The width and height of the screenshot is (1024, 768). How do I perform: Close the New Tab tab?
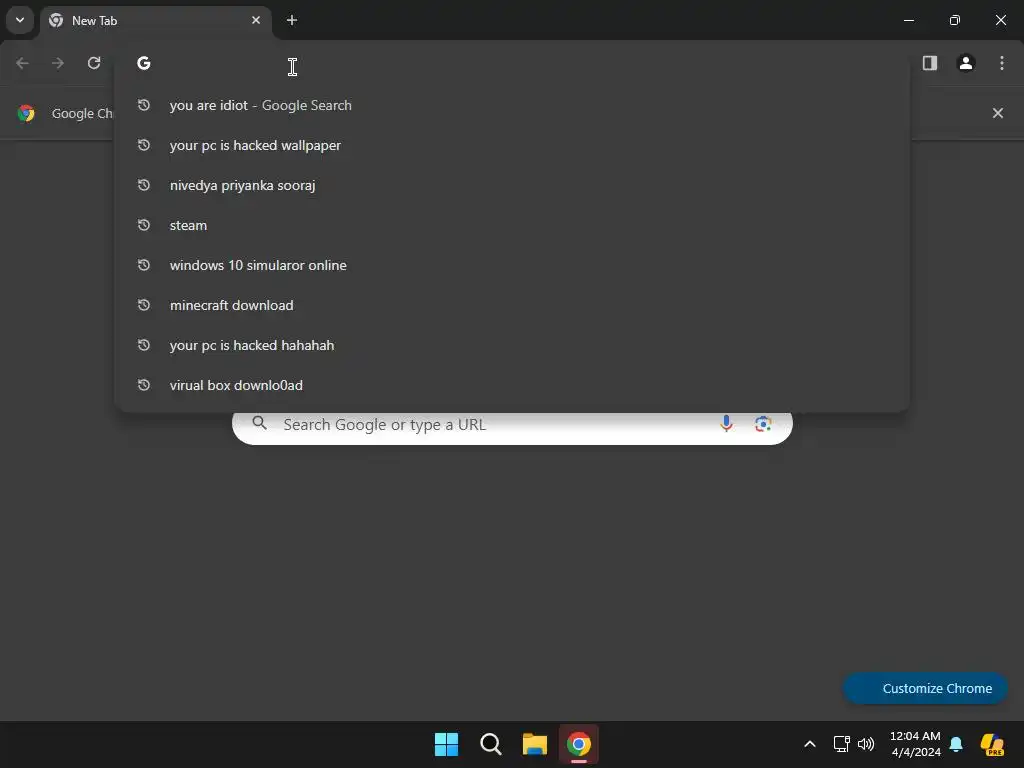click(256, 20)
